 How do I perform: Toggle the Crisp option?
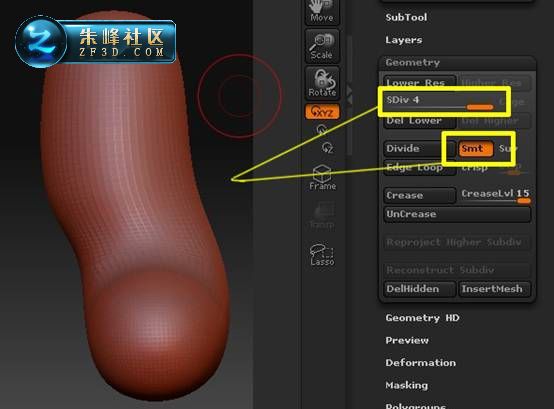coord(475,167)
